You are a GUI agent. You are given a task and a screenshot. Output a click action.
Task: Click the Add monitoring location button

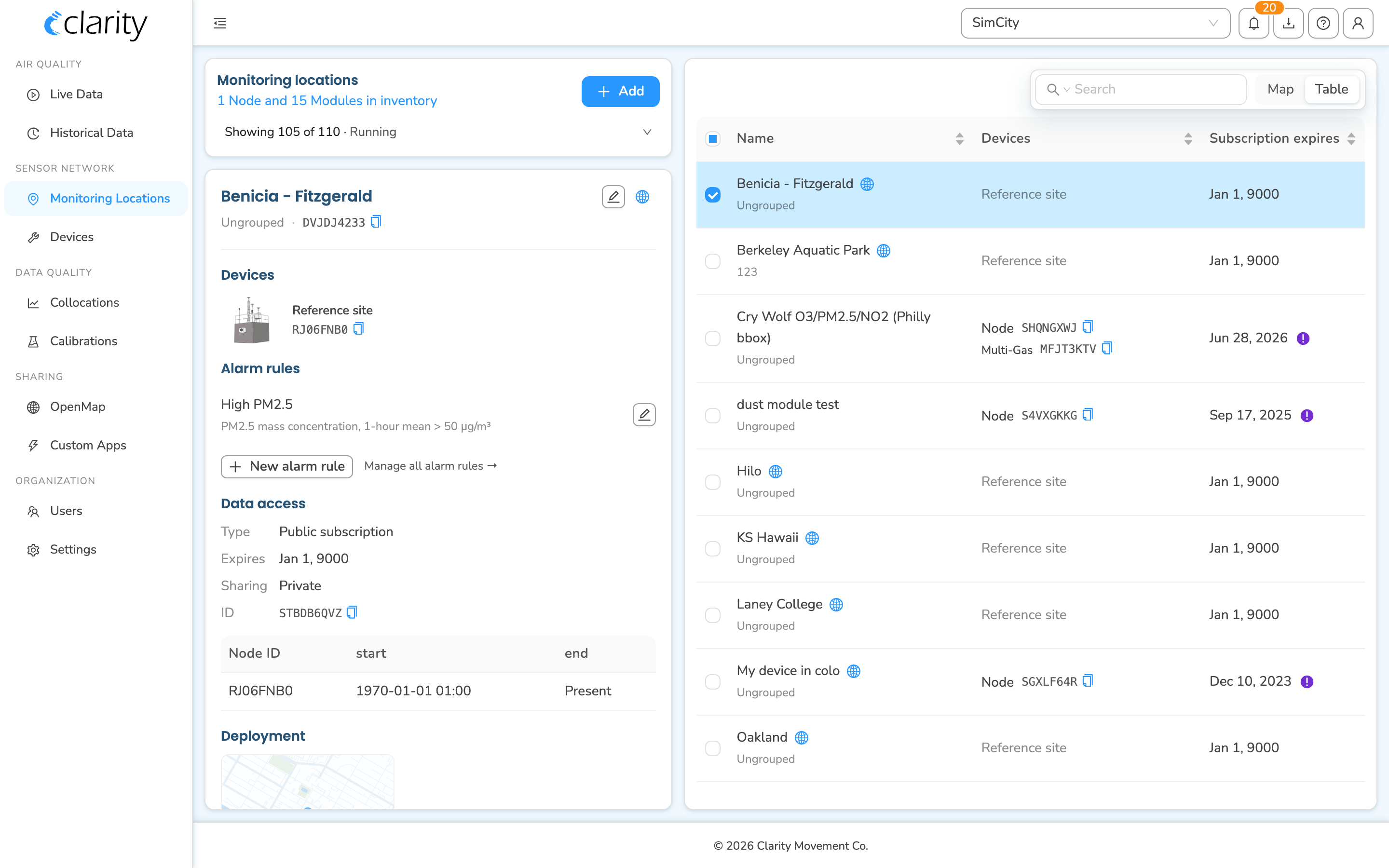coord(620,91)
